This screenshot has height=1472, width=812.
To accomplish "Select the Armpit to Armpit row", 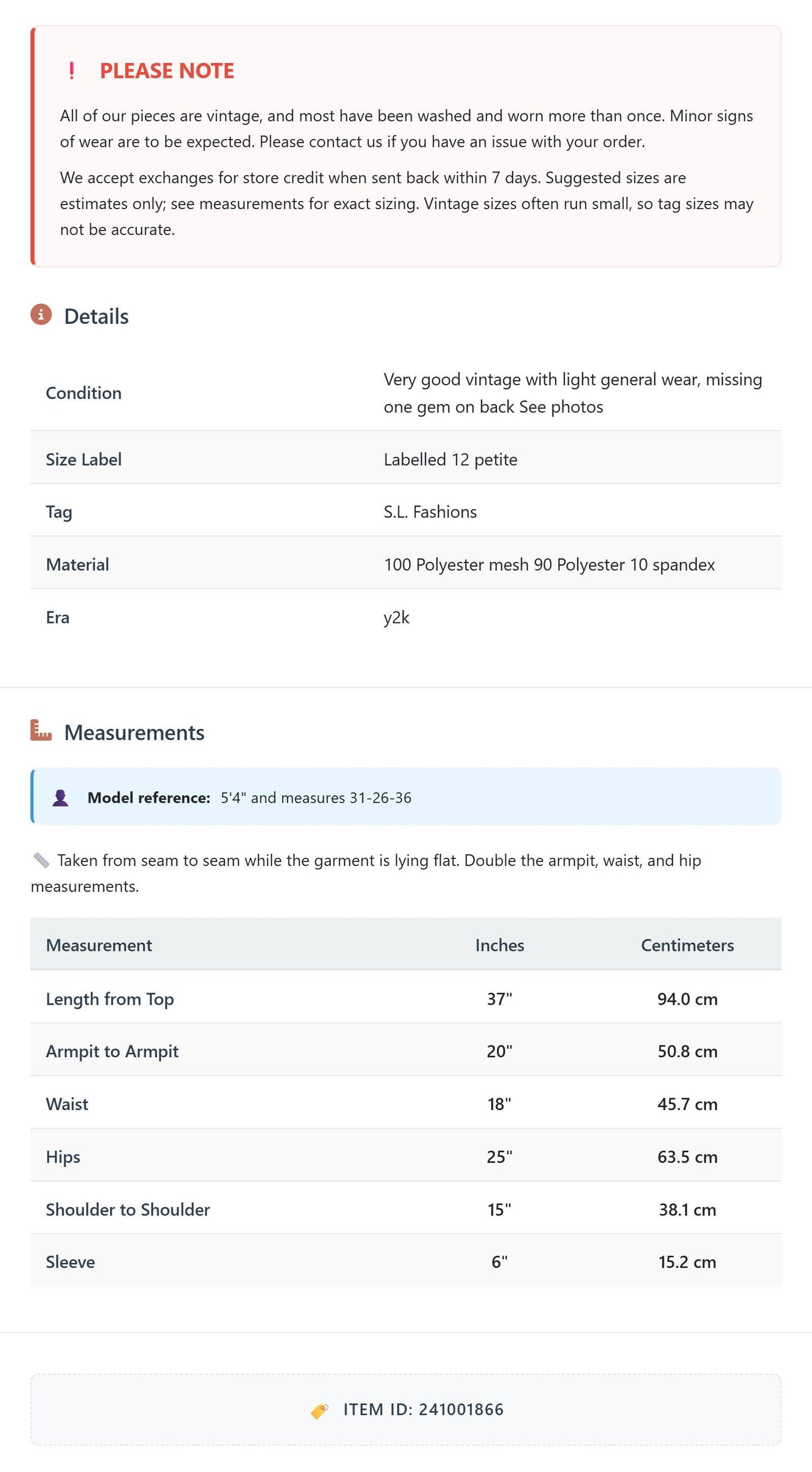I will [x=406, y=1051].
